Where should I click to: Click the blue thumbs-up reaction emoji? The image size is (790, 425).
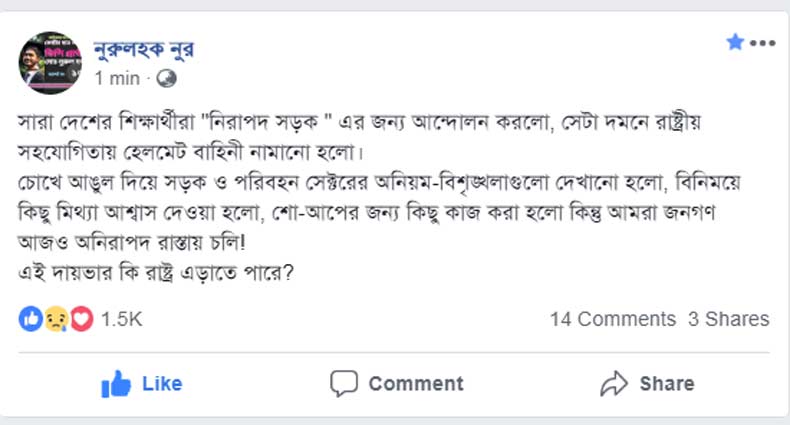tap(30, 319)
